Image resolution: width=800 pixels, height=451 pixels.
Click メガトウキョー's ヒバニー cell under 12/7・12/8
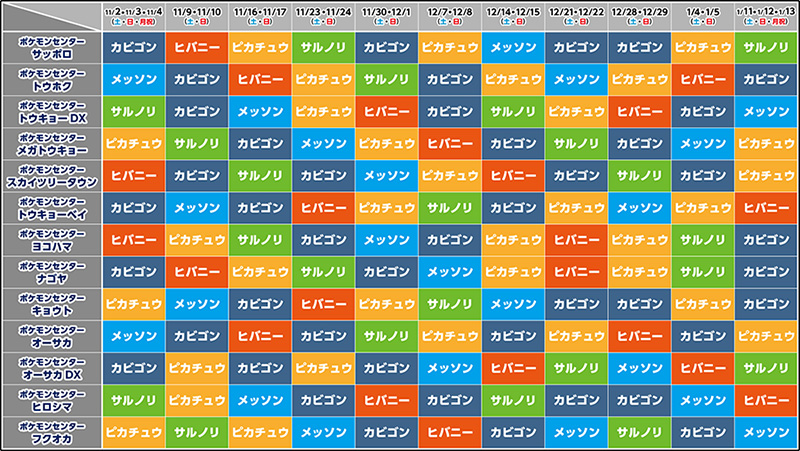point(450,144)
